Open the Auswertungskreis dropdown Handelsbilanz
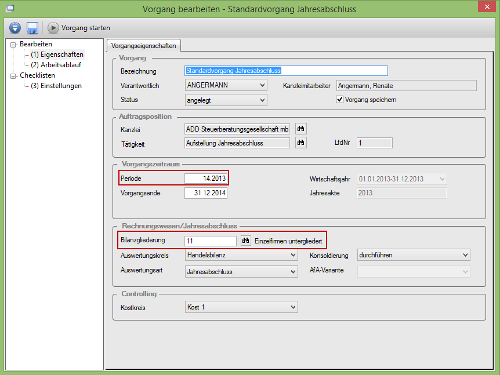Screen dimensions: 500x375 coord(241,255)
